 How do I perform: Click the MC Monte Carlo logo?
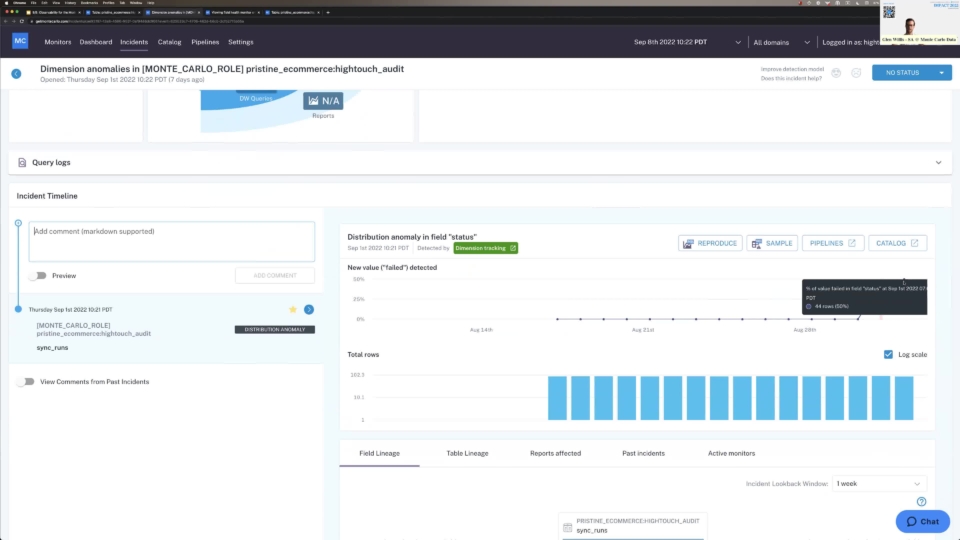pos(20,41)
